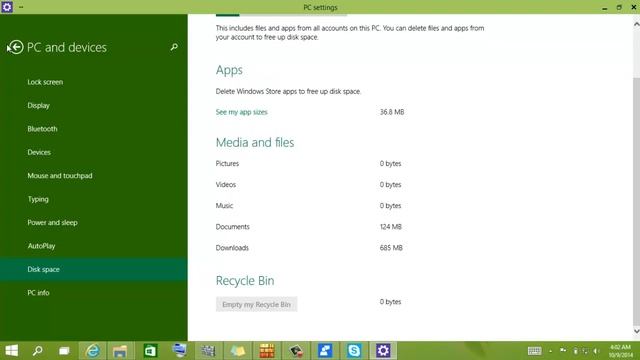Open the blue people icon on taskbar
Viewport: 640px width, 360px height.
[x=325, y=351]
